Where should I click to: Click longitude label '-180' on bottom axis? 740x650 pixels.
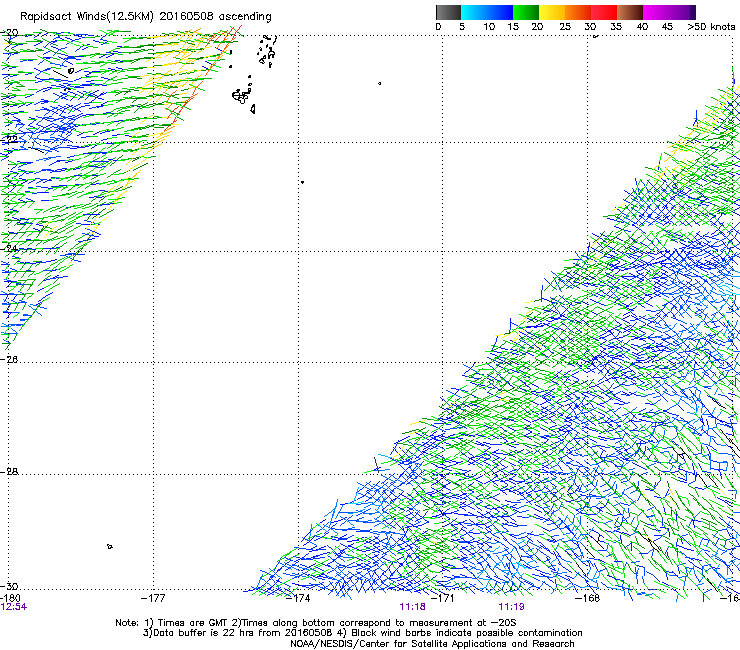[9, 598]
